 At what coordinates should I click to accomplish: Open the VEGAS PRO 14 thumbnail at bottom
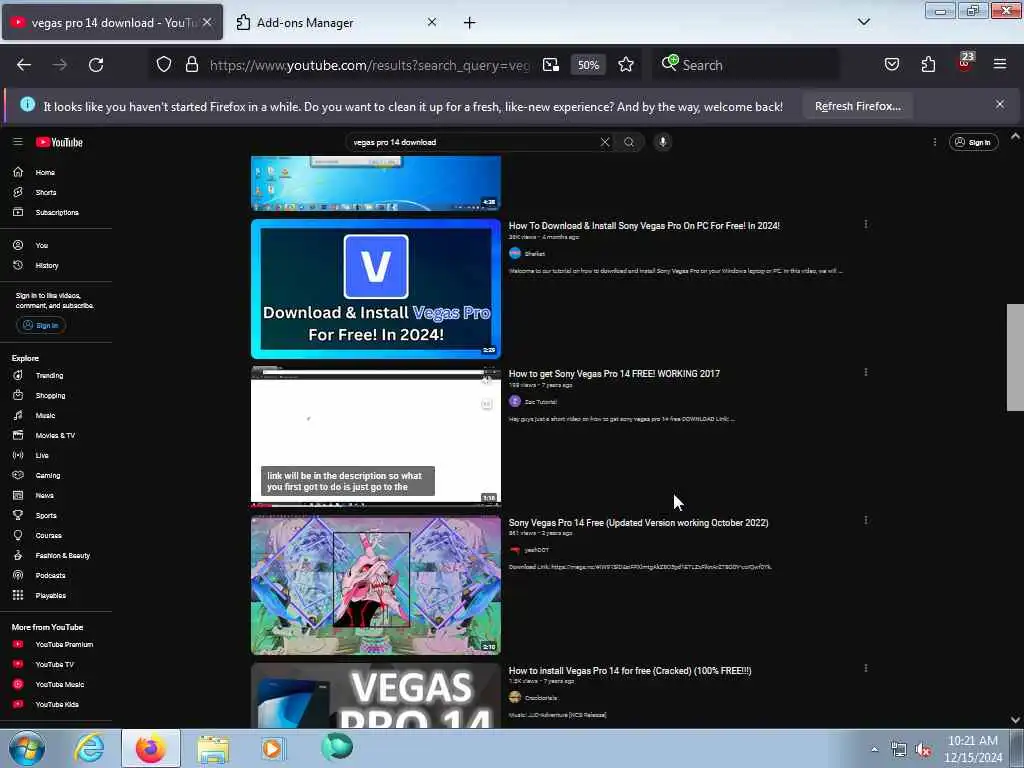[376, 696]
